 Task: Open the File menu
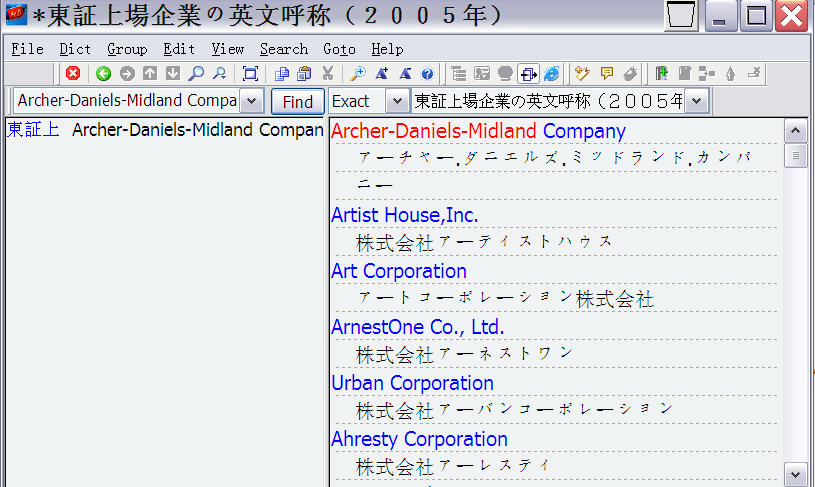(x=28, y=49)
